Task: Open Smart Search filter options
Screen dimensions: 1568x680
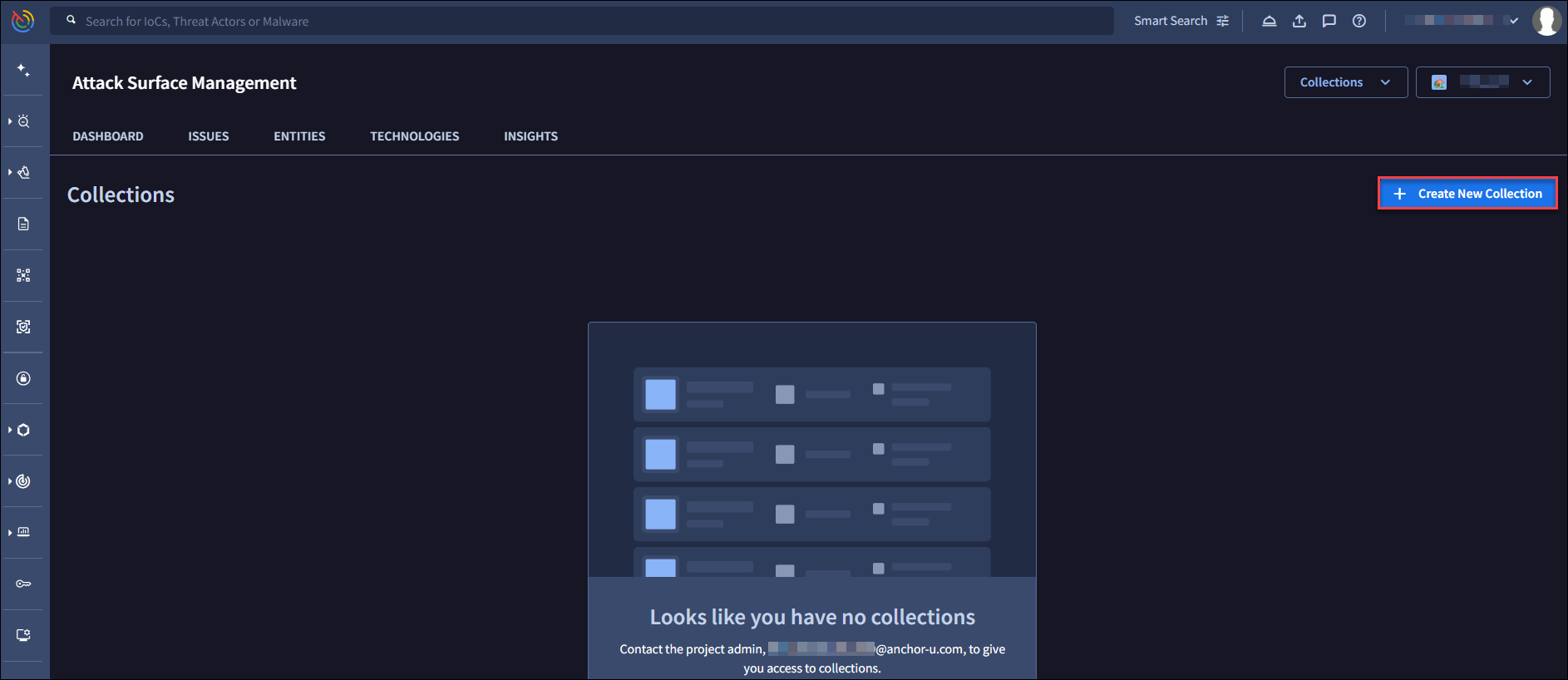Action: [1181, 21]
